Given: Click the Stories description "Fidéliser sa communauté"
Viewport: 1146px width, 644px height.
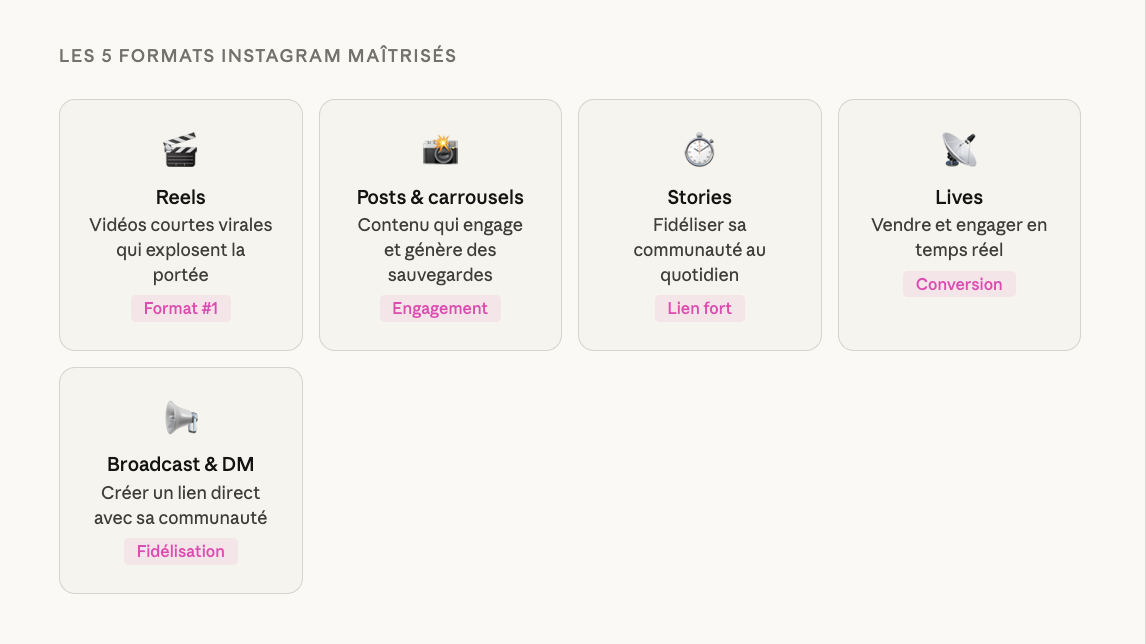Looking at the screenshot, I should click(x=700, y=249).
